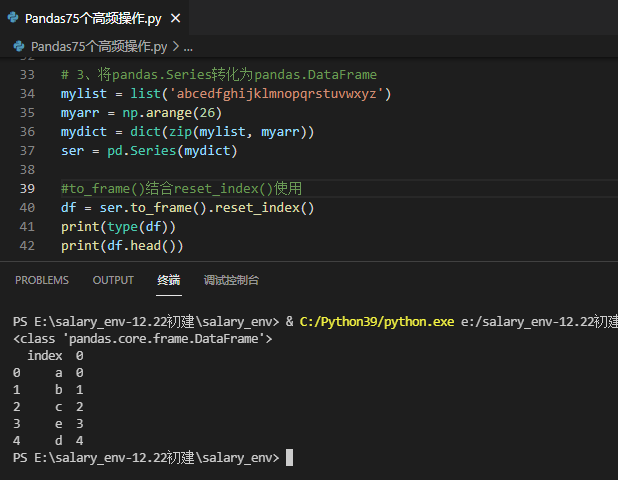Click the terminal path C:/Python39/python.exe
The height and width of the screenshot is (480, 618).
pos(377,322)
